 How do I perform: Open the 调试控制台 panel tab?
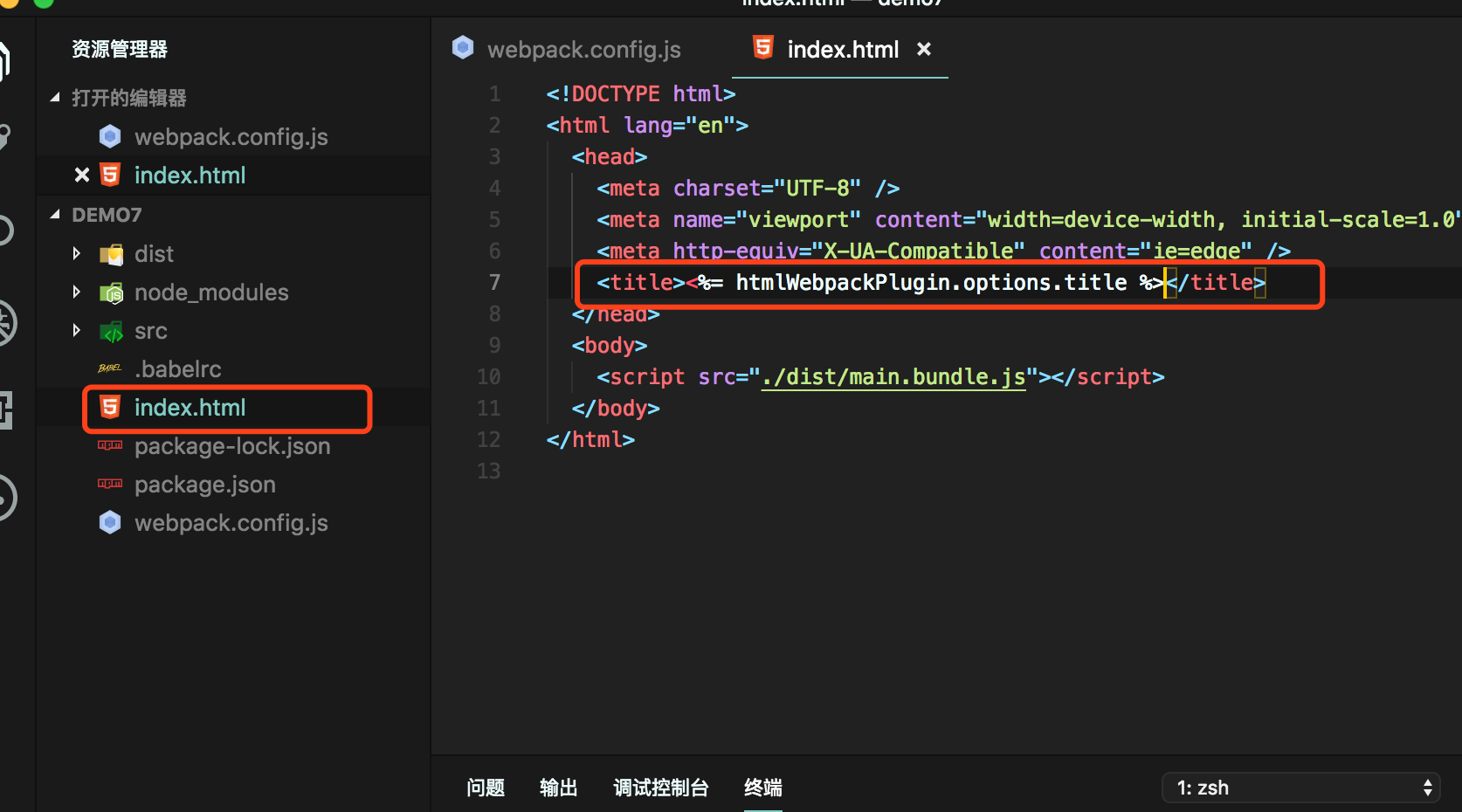661,788
